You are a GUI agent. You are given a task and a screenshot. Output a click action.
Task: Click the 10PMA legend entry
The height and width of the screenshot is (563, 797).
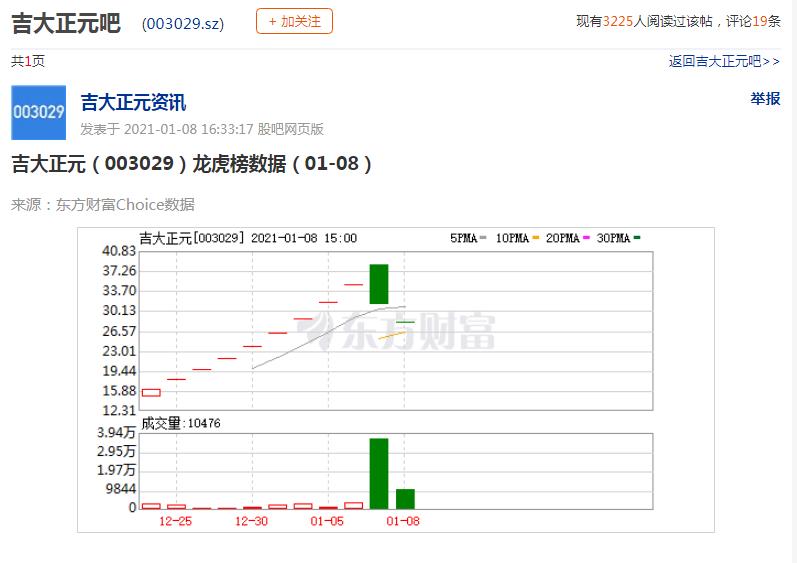(x=517, y=238)
